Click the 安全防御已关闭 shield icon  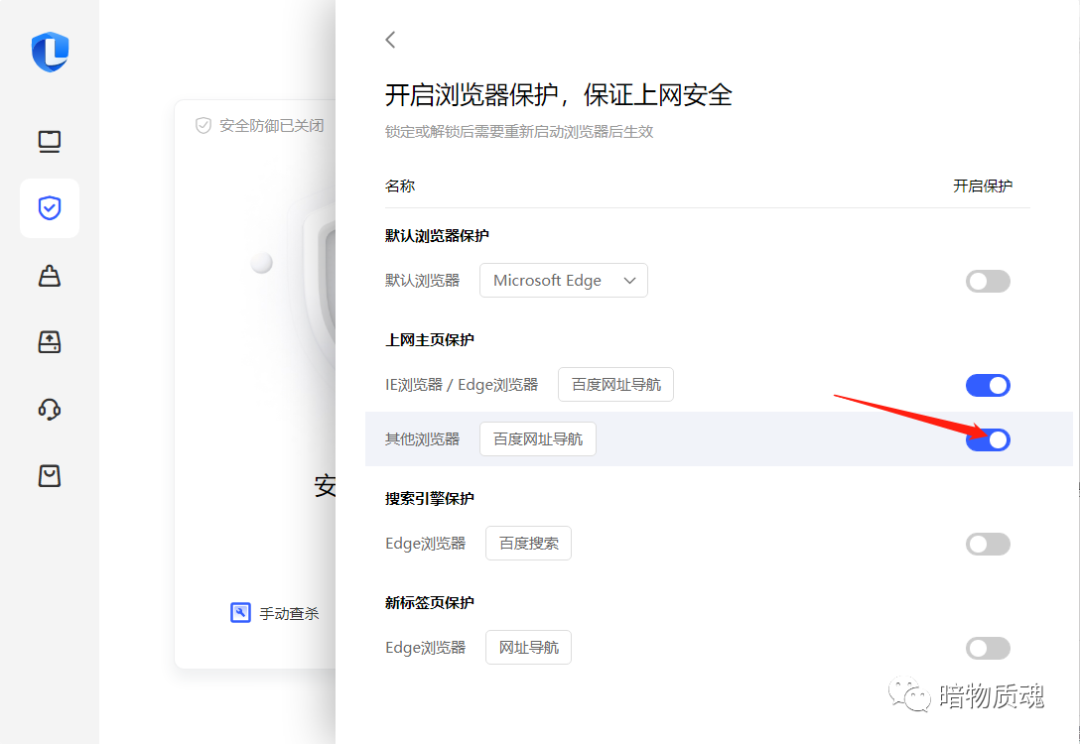[x=203, y=125]
